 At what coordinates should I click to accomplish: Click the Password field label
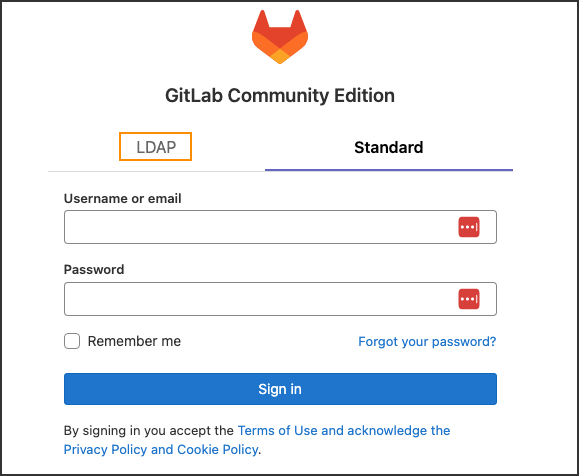(94, 269)
